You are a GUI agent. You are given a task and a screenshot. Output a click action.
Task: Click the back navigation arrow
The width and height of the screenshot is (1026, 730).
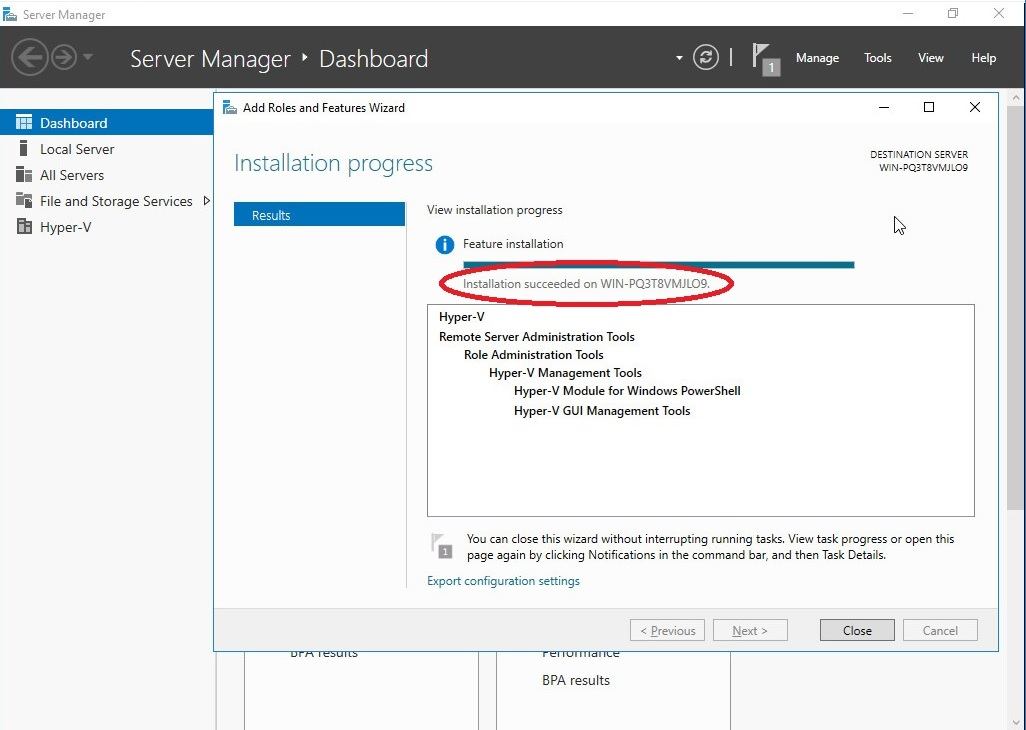pyautogui.click(x=29, y=58)
